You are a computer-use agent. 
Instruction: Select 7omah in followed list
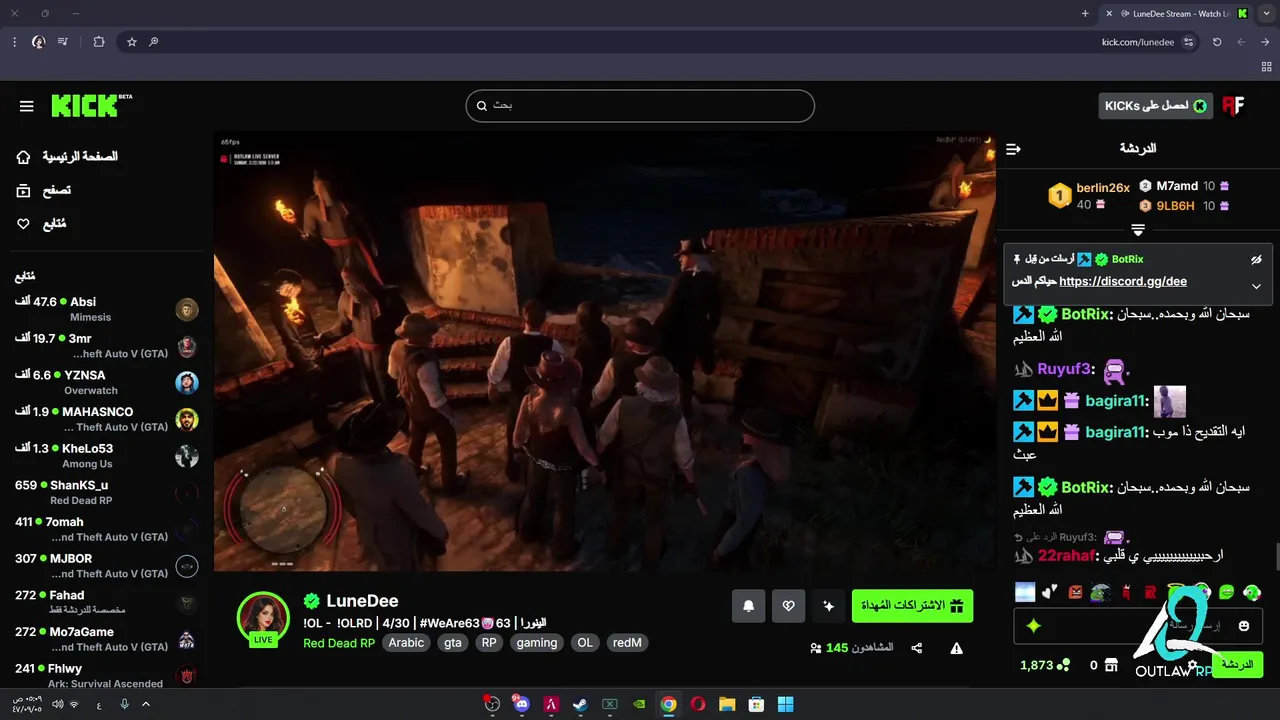tap(106, 529)
